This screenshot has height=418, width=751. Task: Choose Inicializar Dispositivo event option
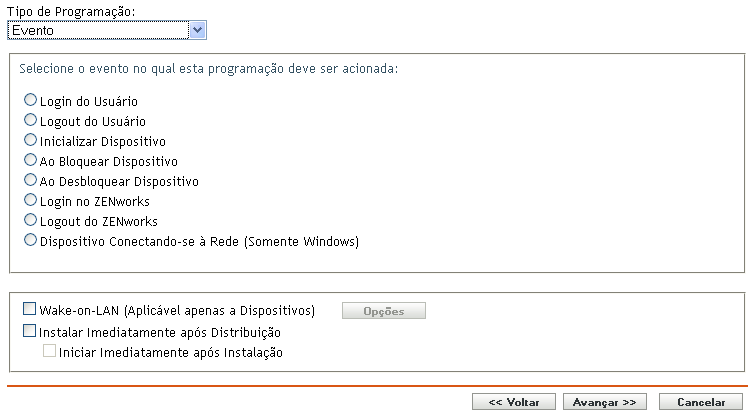(30, 140)
